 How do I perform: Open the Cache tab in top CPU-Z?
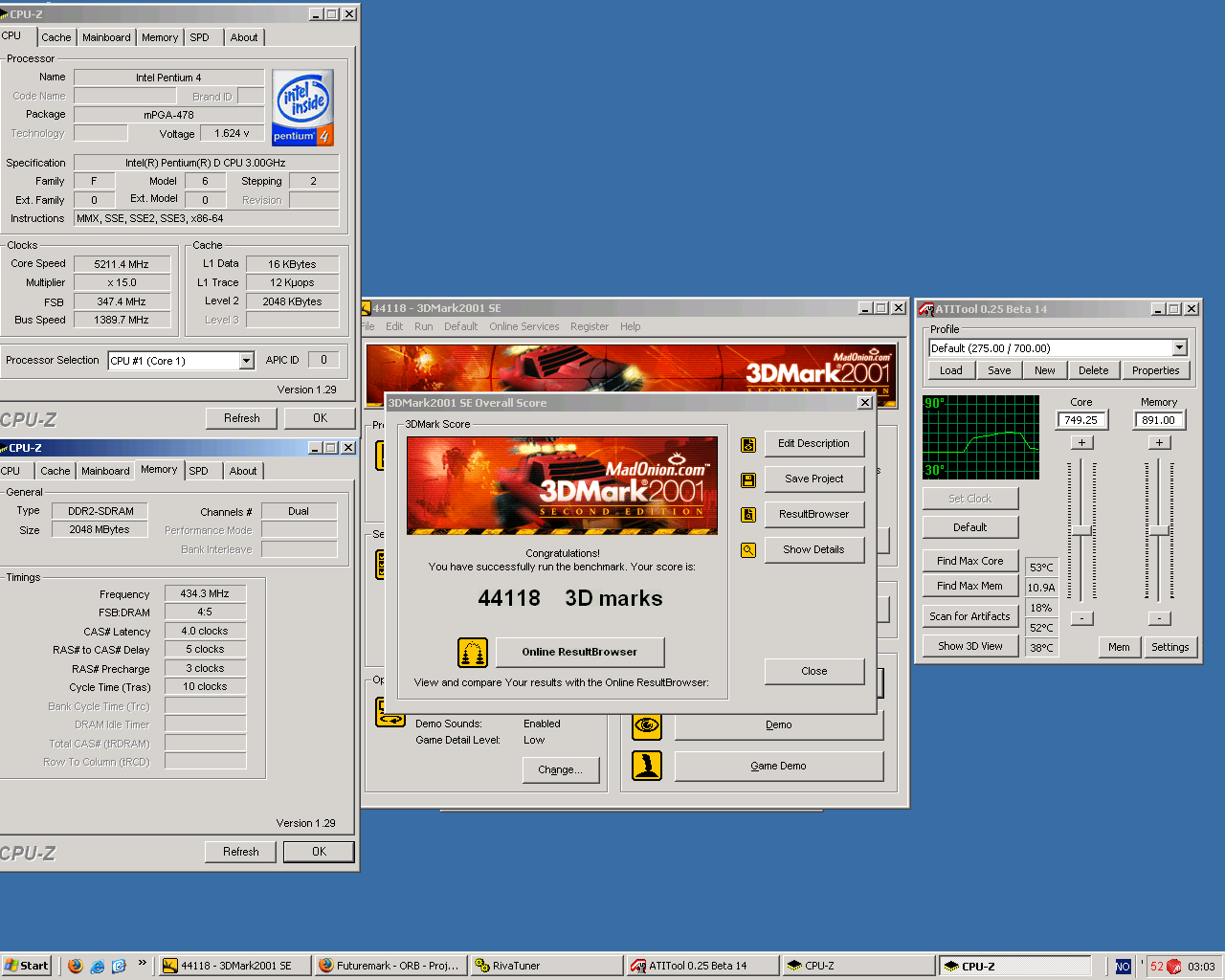pyautogui.click(x=56, y=37)
